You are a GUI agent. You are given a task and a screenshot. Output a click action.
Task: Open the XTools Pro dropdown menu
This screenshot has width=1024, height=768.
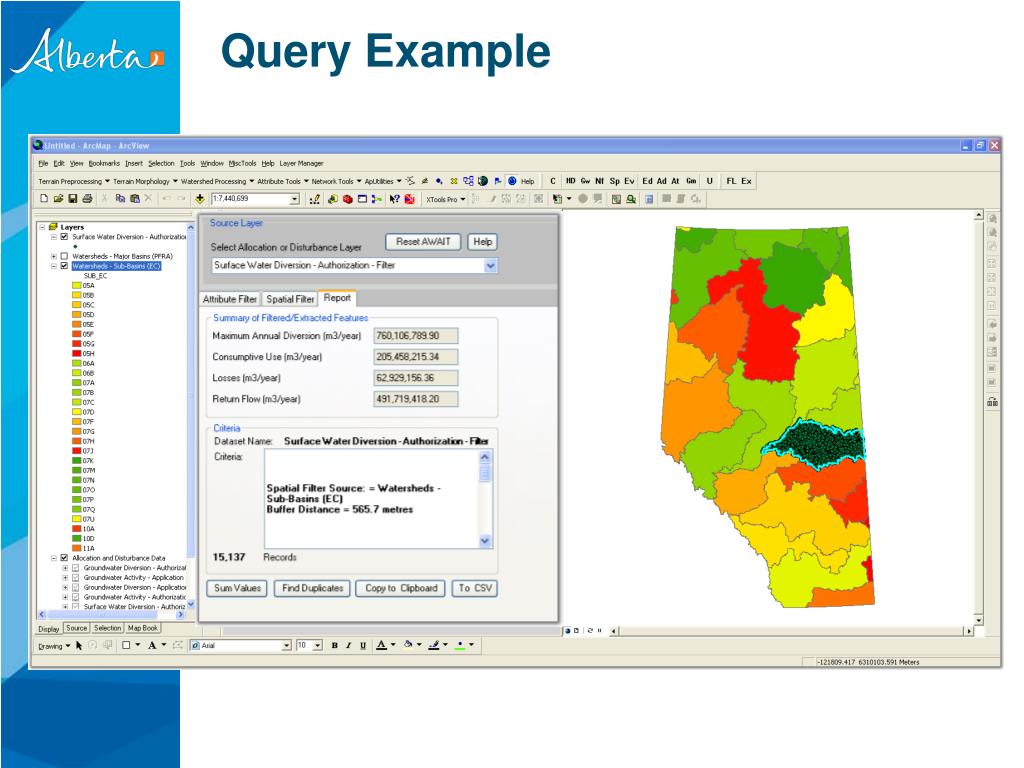click(x=446, y=199)
